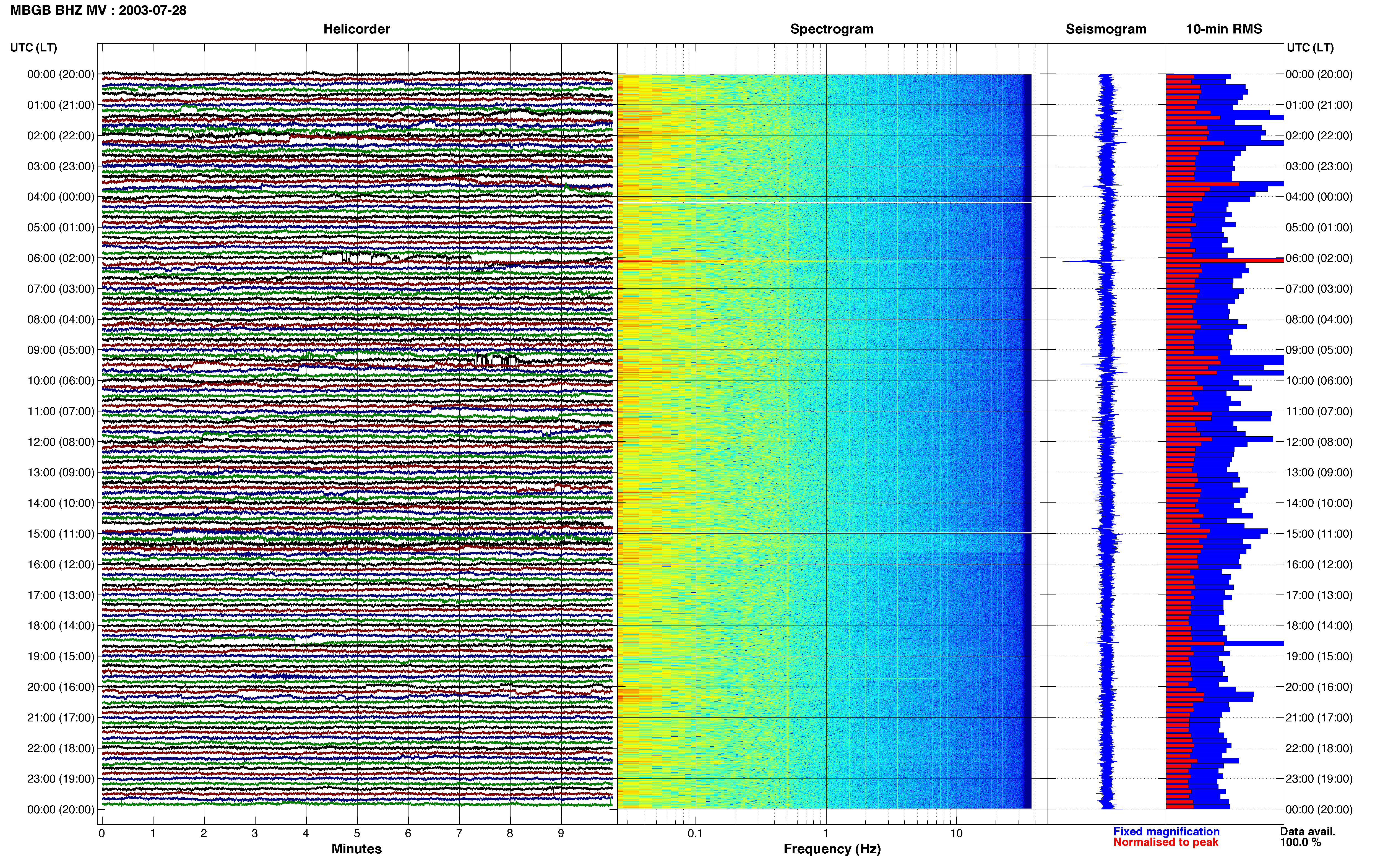Click the 'Normalised to peak' legend entry

[1166, 842]
